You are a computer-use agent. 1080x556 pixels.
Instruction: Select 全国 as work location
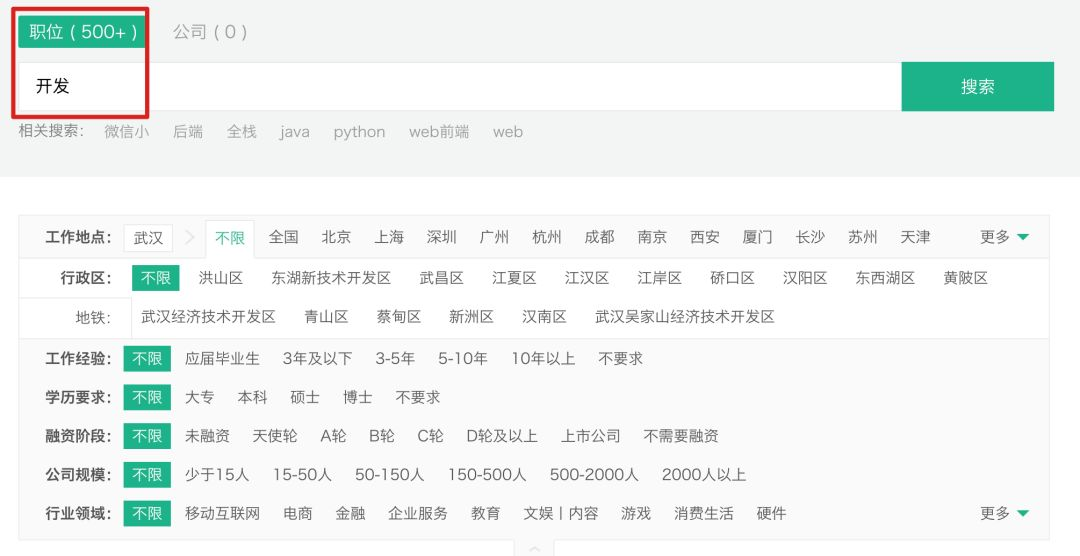(x=284, y=237)
